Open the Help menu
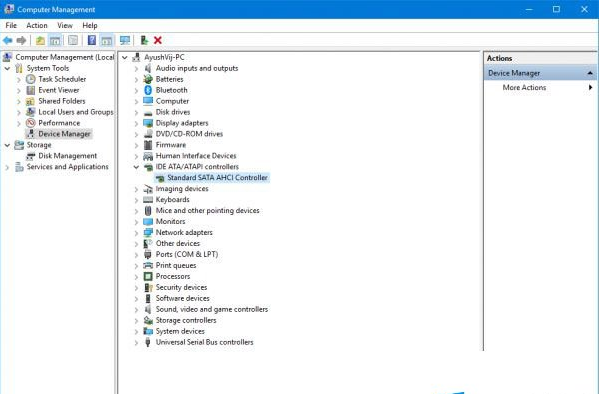 point(90,25)
